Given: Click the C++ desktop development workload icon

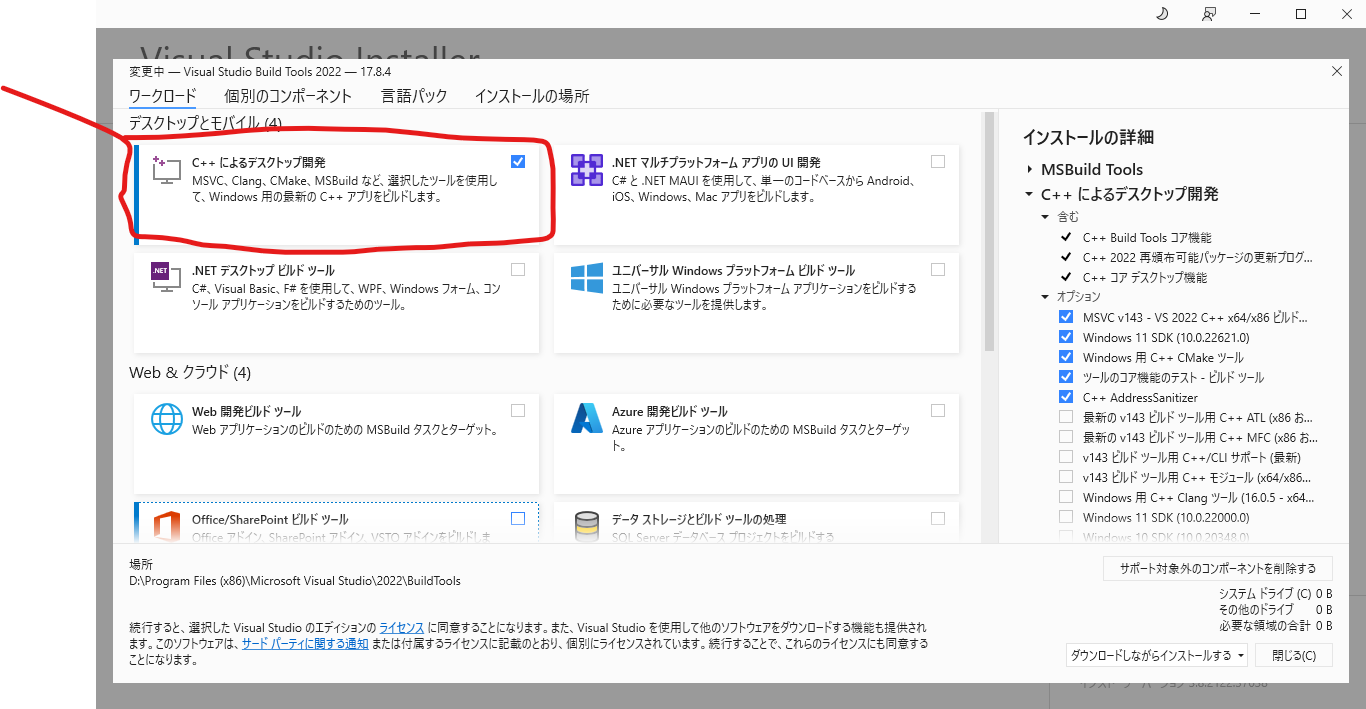Looking at the screenshot, I should click(x=166, y=170).
